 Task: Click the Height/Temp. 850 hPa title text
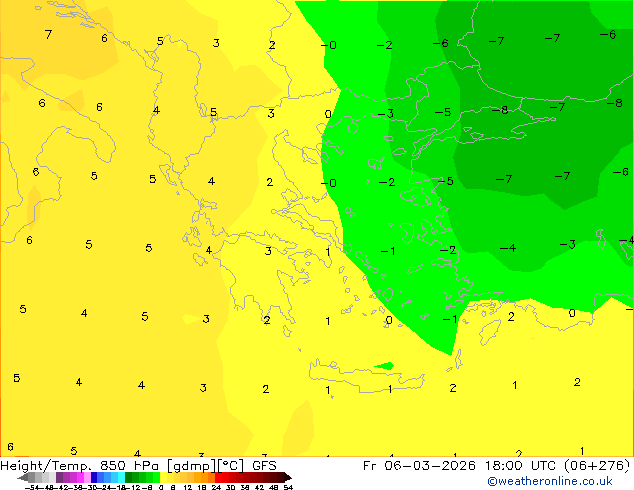click(x=80, y=466)
